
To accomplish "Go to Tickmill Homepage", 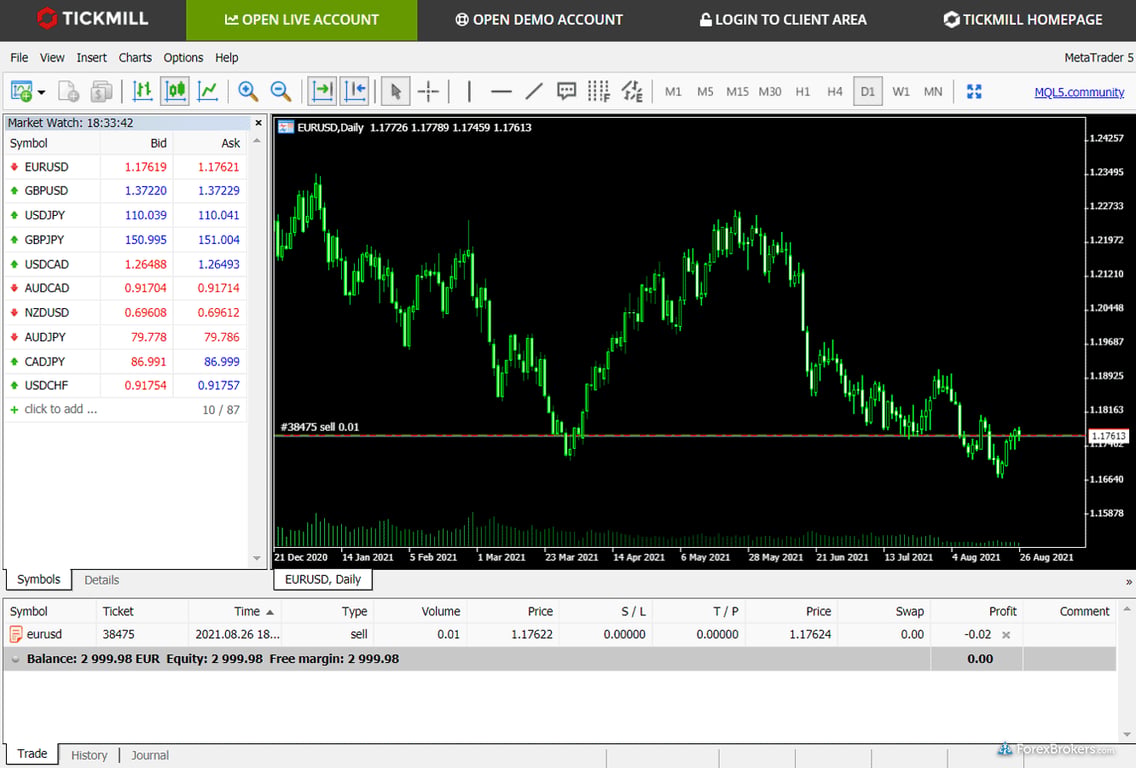I will (1023, 20).
